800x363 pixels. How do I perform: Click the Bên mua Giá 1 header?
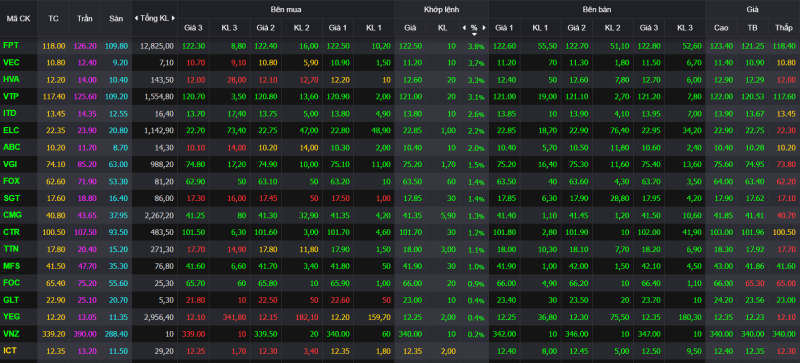[x=337, y=28]
